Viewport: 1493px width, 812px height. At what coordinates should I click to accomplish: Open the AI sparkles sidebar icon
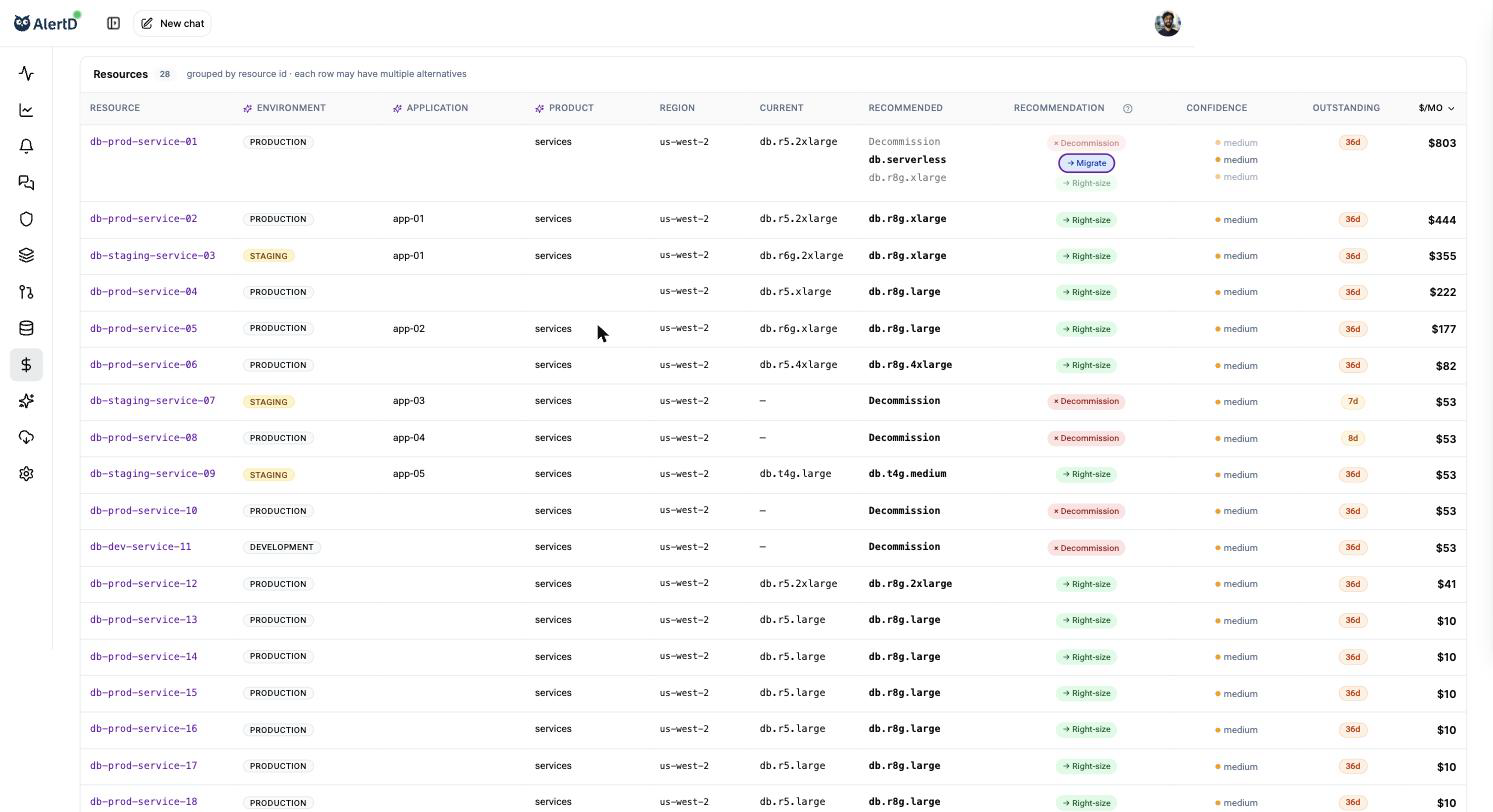pyautogui.click(x=26, y=401)
